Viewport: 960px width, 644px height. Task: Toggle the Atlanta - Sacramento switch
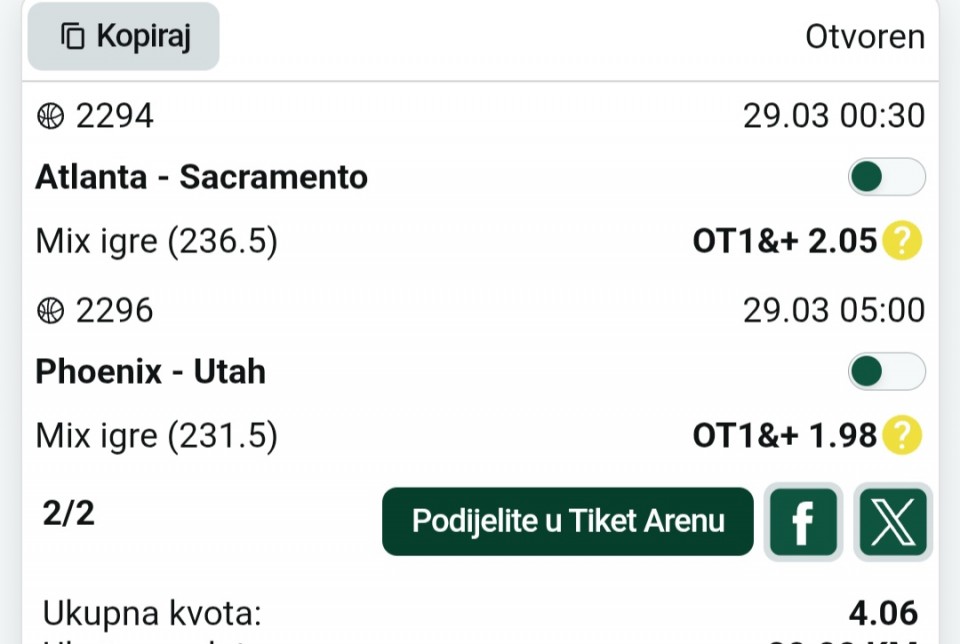[886, 178]
